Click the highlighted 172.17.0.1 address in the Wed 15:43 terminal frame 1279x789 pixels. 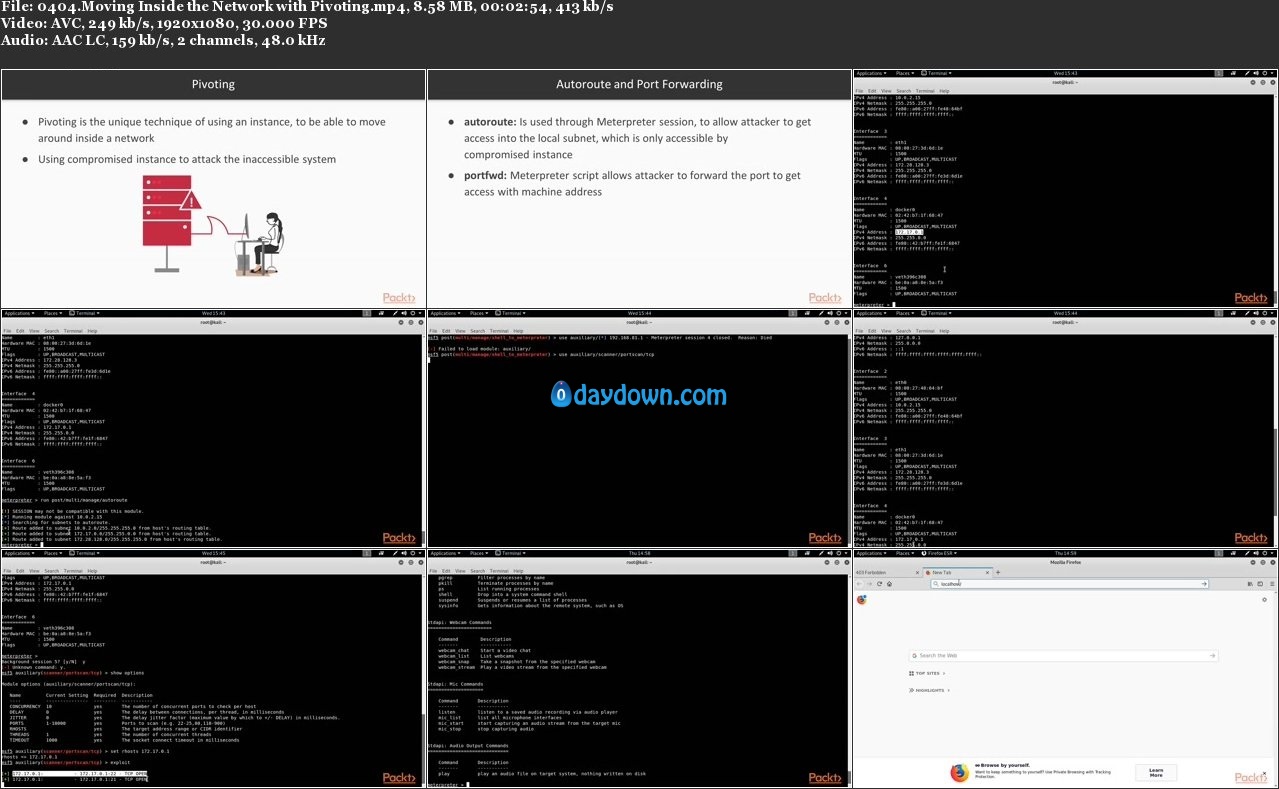(x=908, y=231)
